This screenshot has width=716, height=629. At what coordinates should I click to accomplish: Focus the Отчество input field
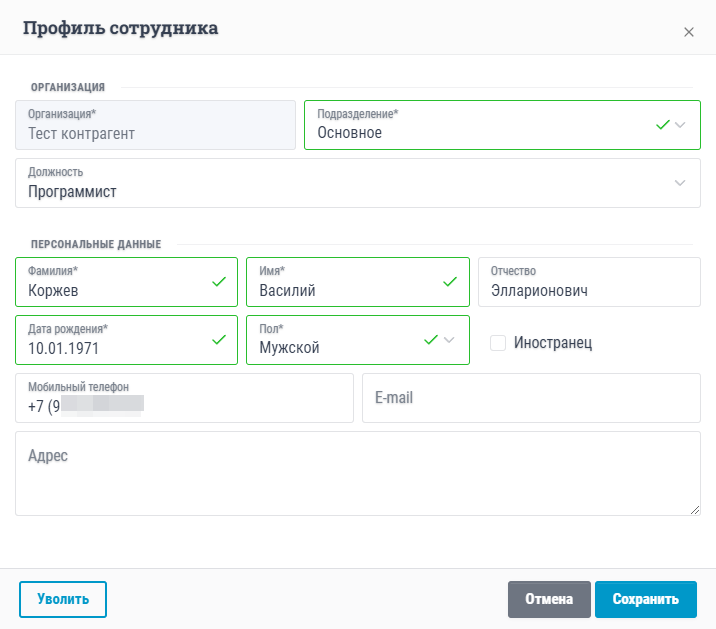click(589, 290)
